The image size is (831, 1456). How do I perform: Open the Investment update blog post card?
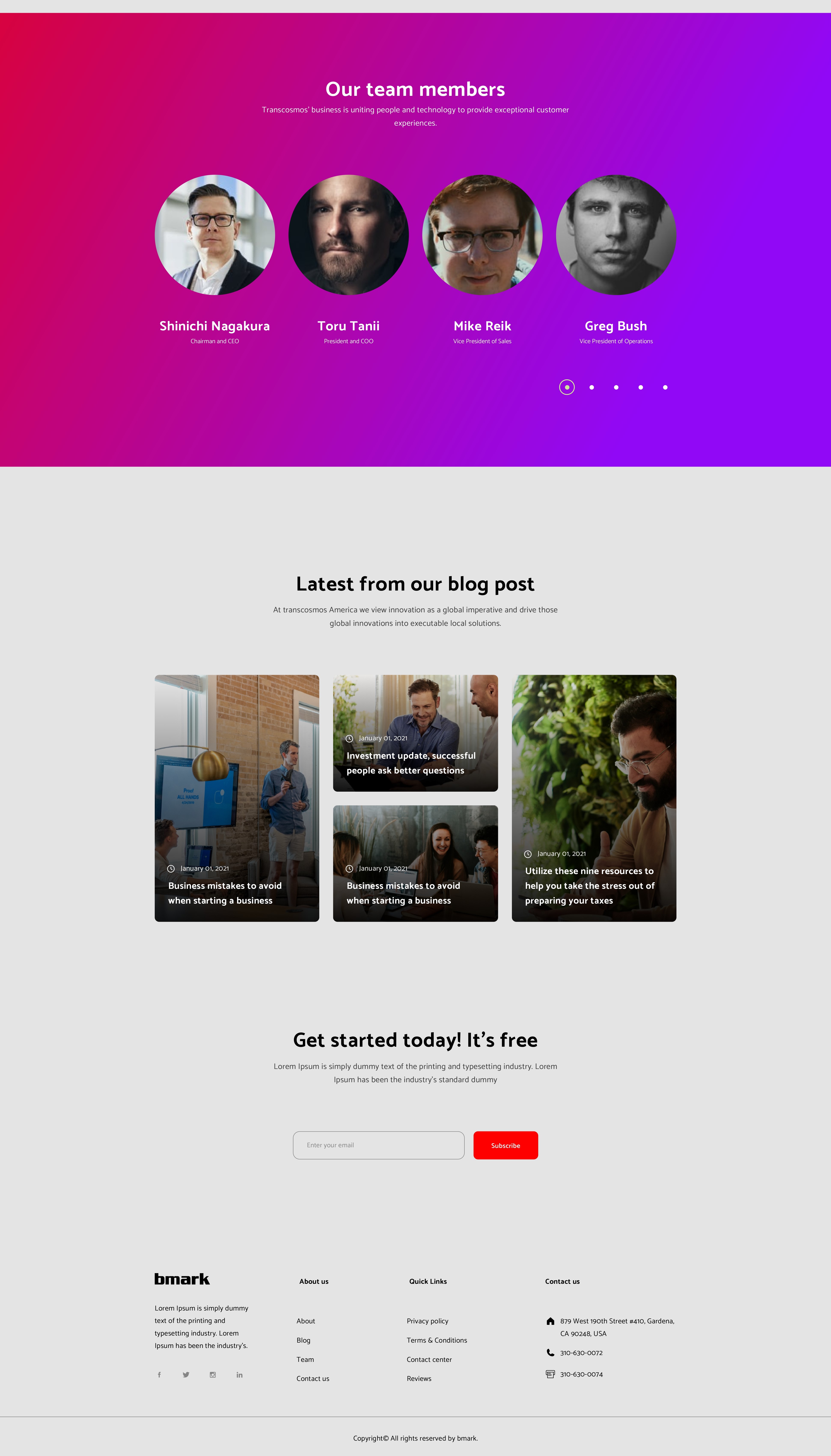[416, 733]
